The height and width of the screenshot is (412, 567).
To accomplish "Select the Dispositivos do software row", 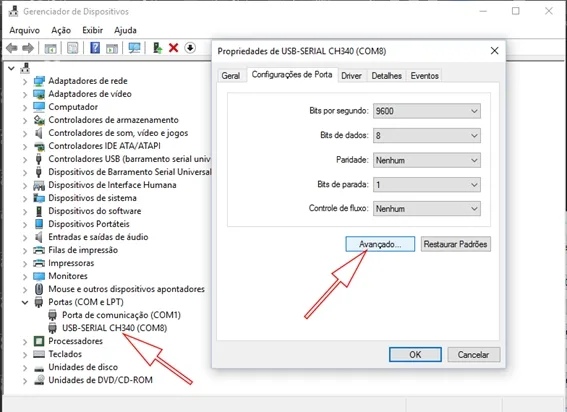I will [x=95, y=211].
